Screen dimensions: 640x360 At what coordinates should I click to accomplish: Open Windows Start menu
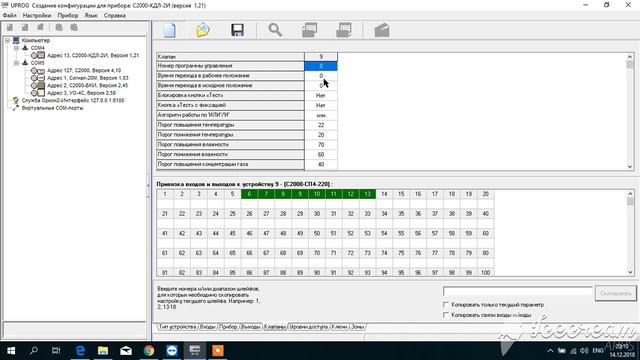[x=11, y=351]
